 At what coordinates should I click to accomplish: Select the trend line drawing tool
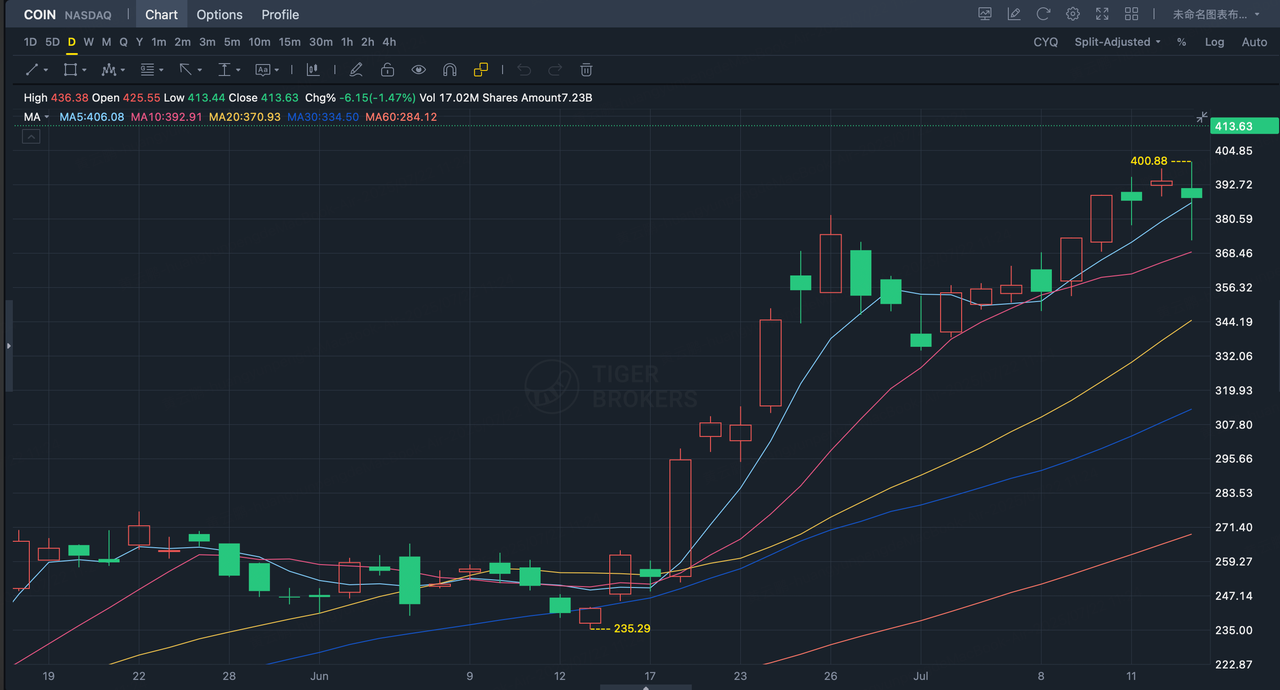[32, 70]
